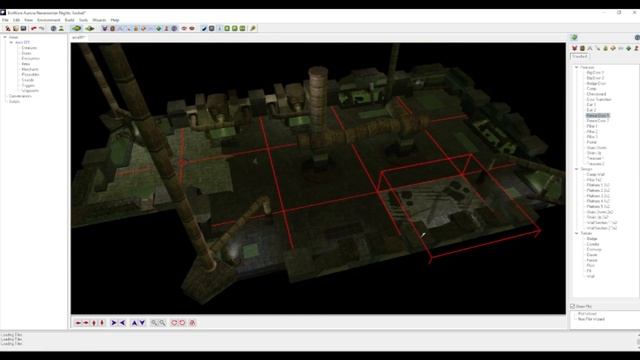Viewport: 640px width, 360px height.
Task: Select Creatures in the left area tree
Action: pyautogui.click(x=29, y=48)
